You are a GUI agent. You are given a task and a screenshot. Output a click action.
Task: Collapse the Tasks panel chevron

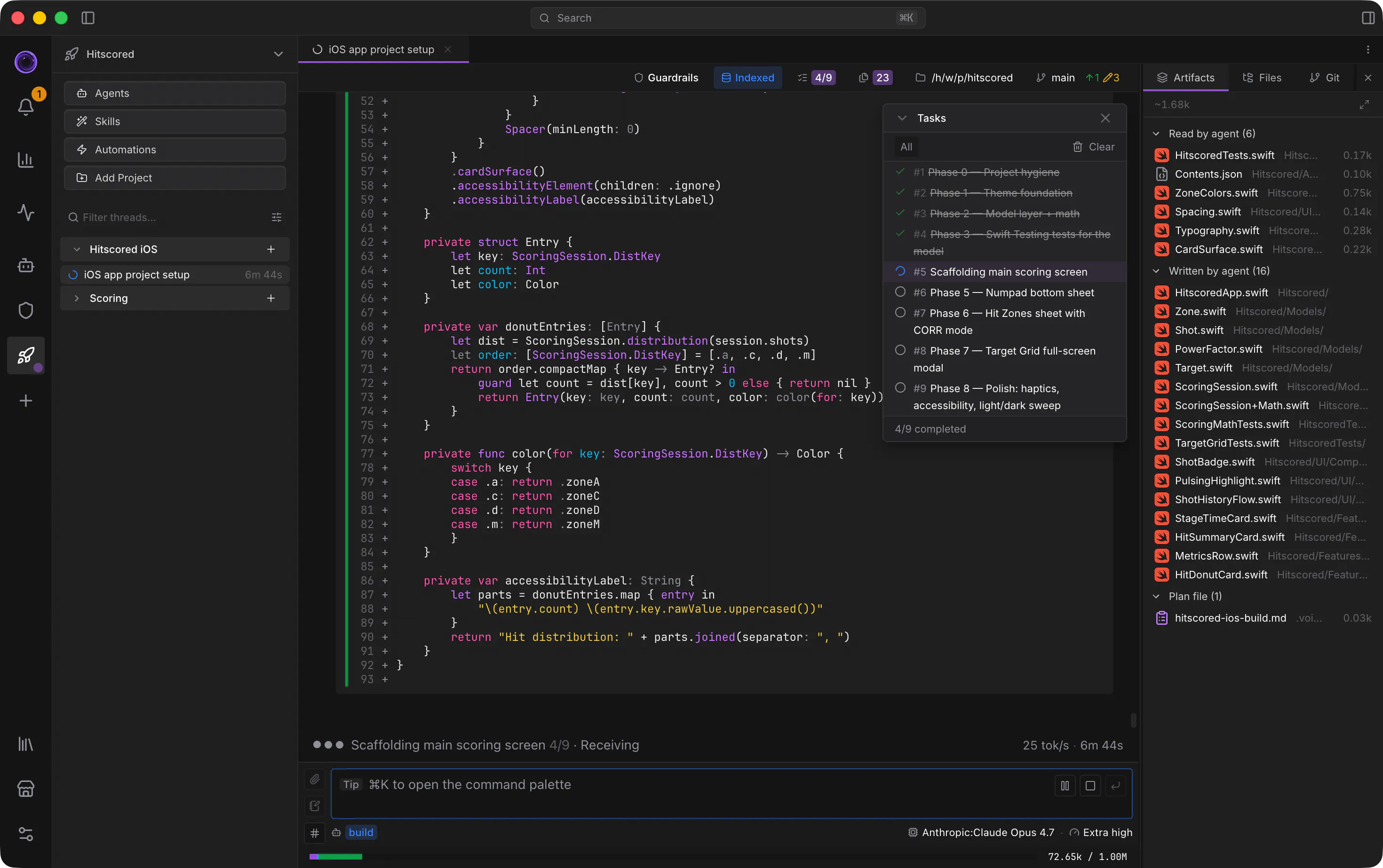tap(902, 118)
